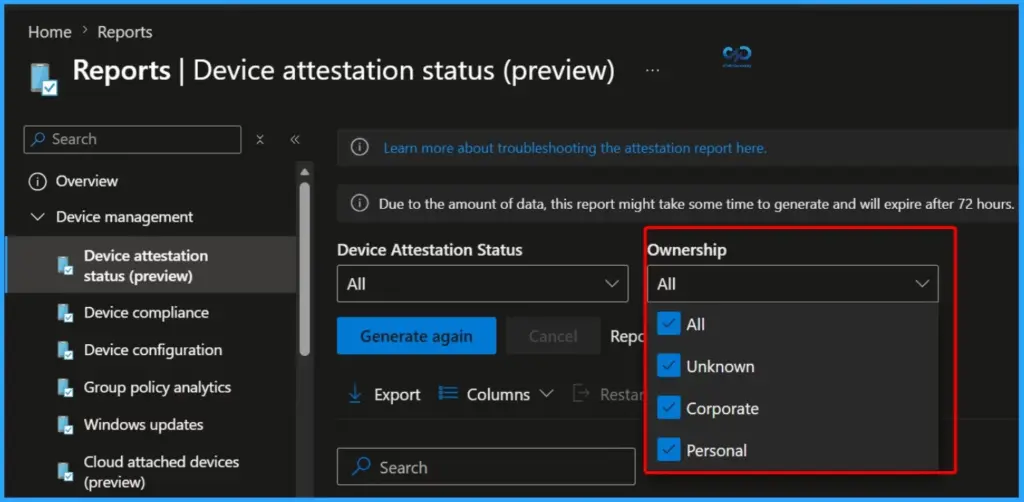This screenshot has height=502, width=1024.
Task: Select Device compliance report
Action: [x=146, y=313]
